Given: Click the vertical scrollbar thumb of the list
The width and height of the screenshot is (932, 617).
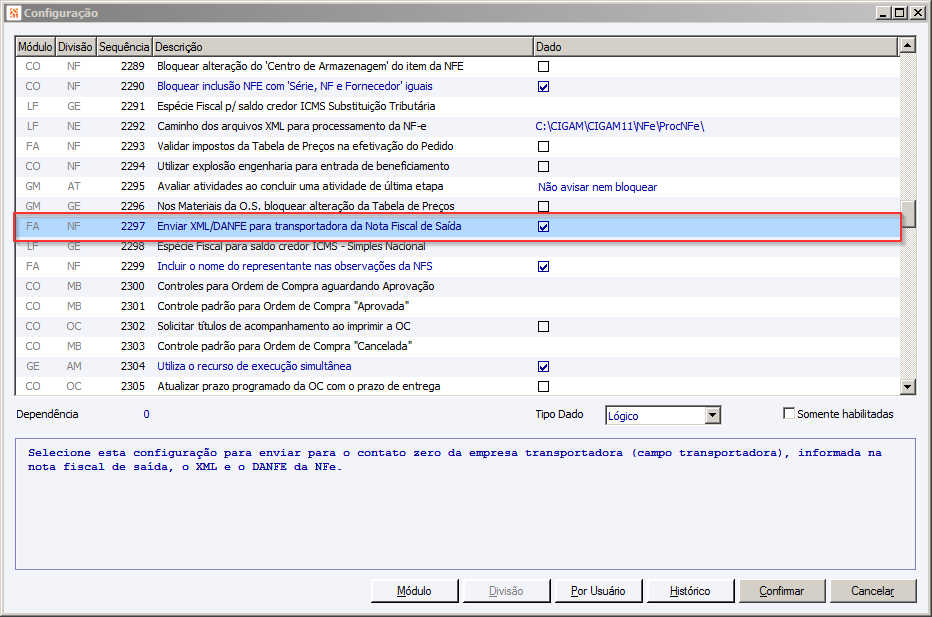Looking at the screenshot, I should (907, 214).
